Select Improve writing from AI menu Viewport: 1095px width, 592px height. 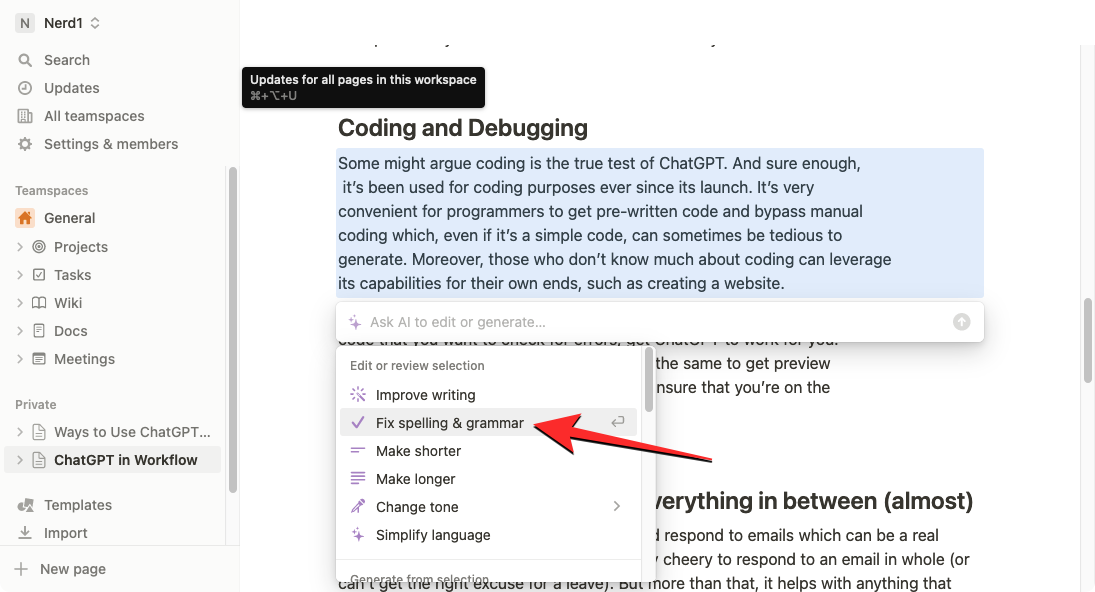coord(488,394)
